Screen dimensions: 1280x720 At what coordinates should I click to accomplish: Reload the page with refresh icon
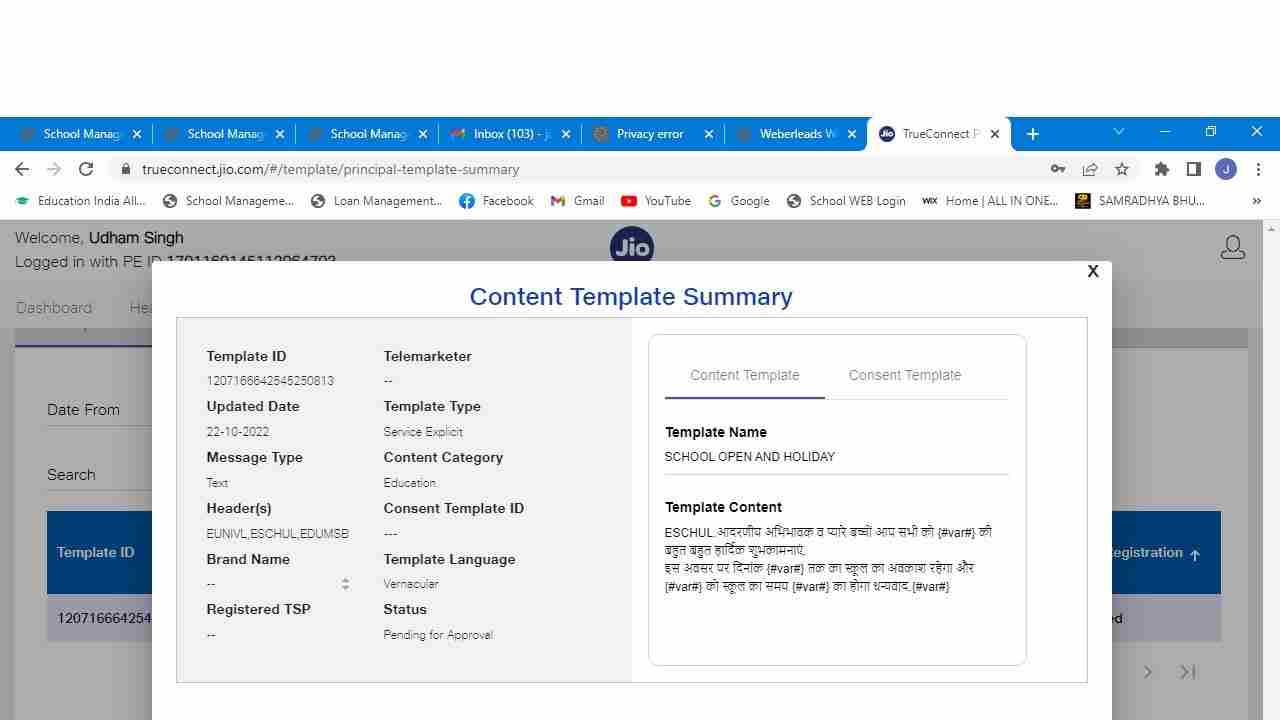(86, 169)
